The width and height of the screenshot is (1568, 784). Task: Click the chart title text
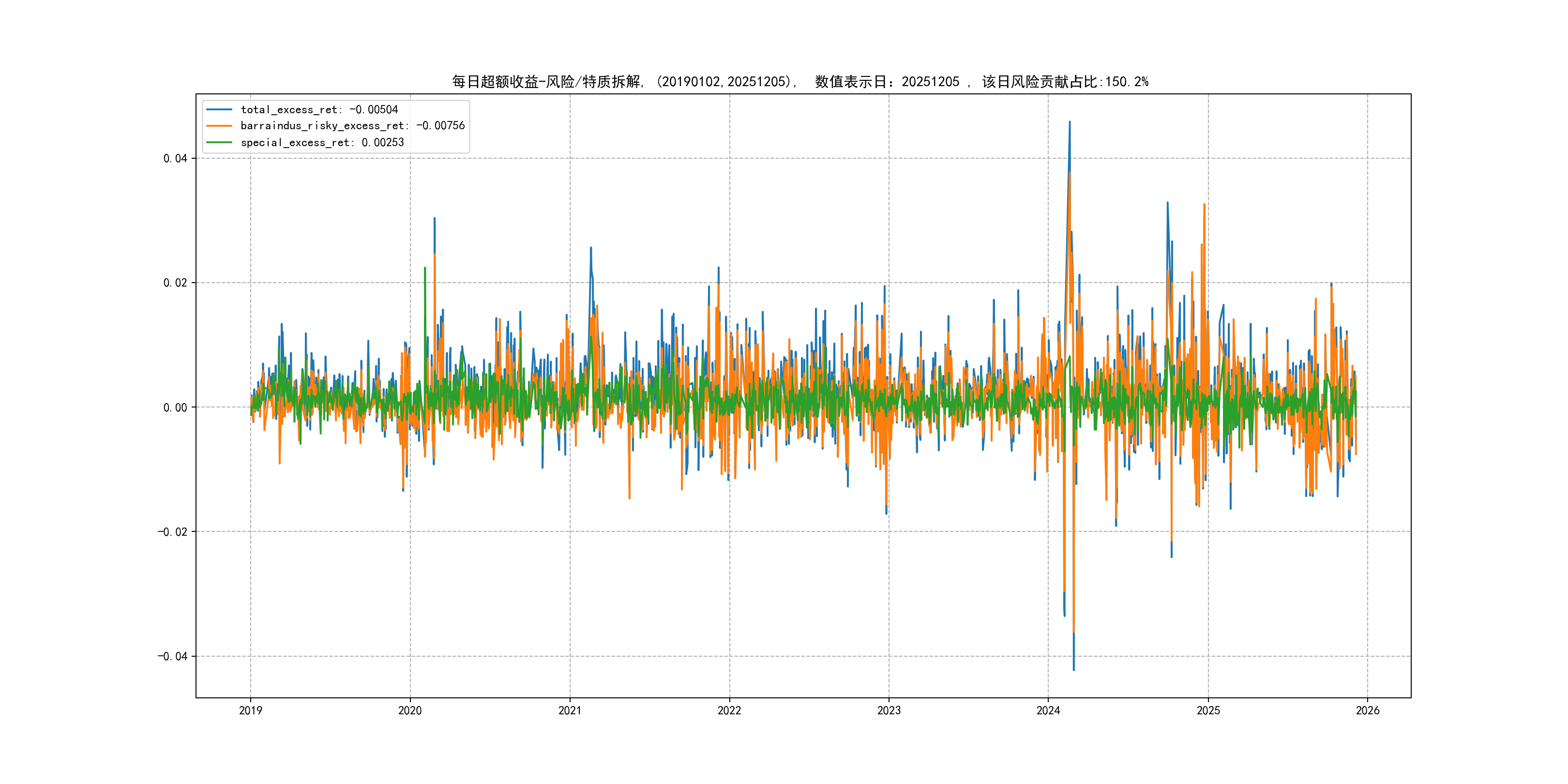coord(800,82)
